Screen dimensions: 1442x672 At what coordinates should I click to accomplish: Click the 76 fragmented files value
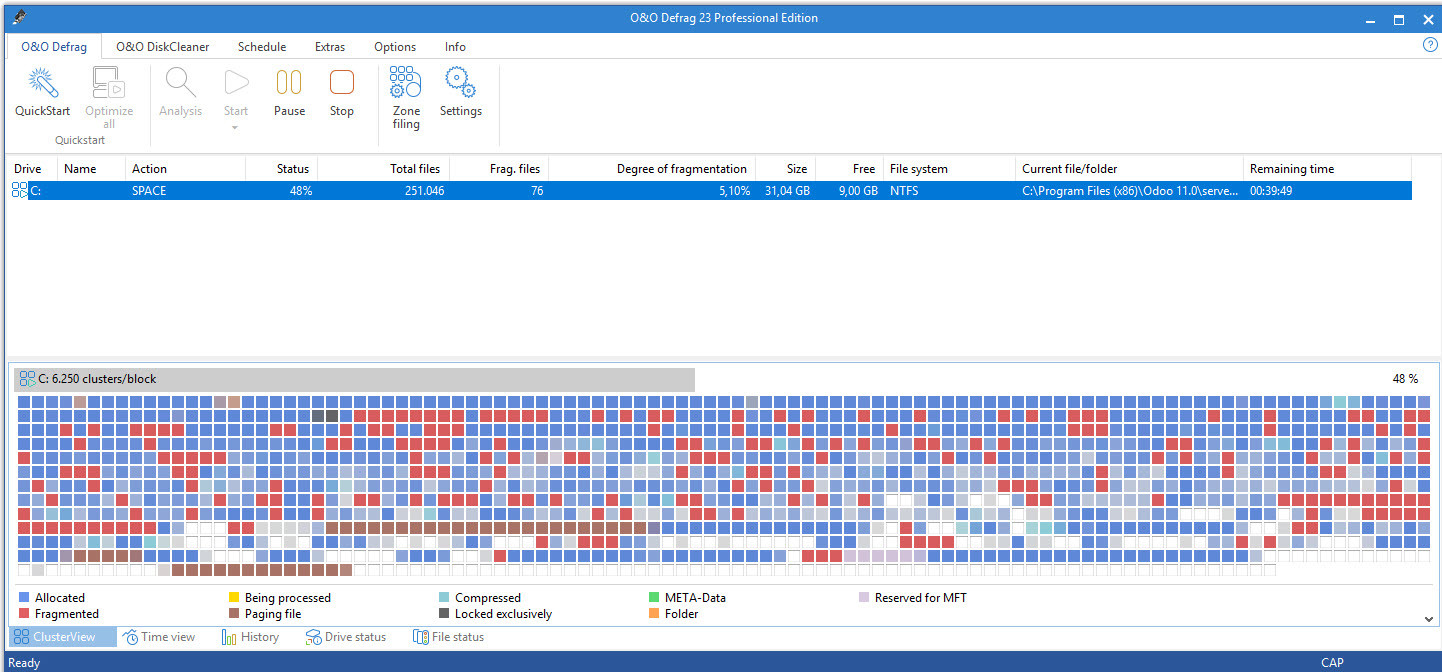tap(537, 190)
